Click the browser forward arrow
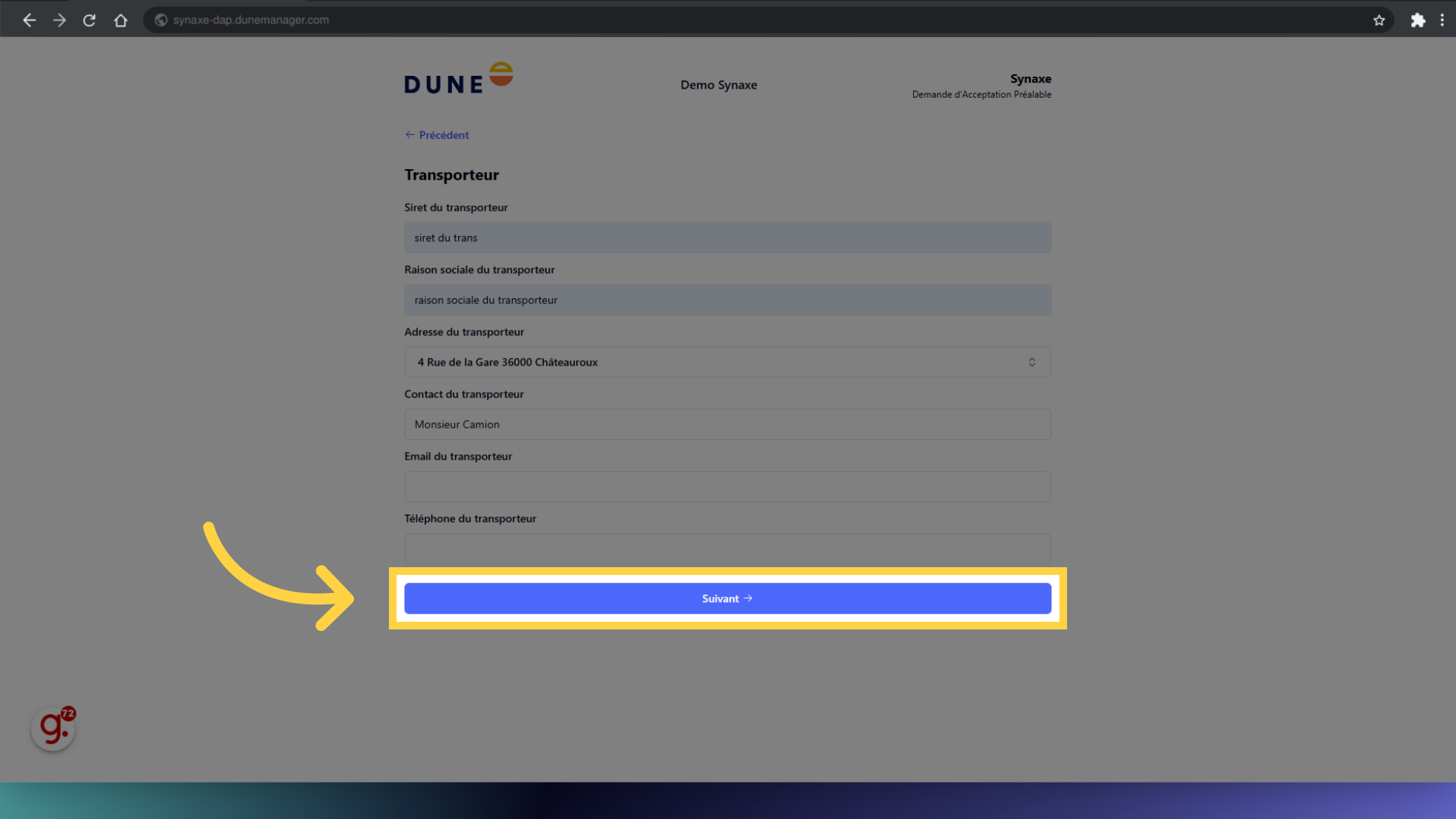 click(x=59, y=20)
